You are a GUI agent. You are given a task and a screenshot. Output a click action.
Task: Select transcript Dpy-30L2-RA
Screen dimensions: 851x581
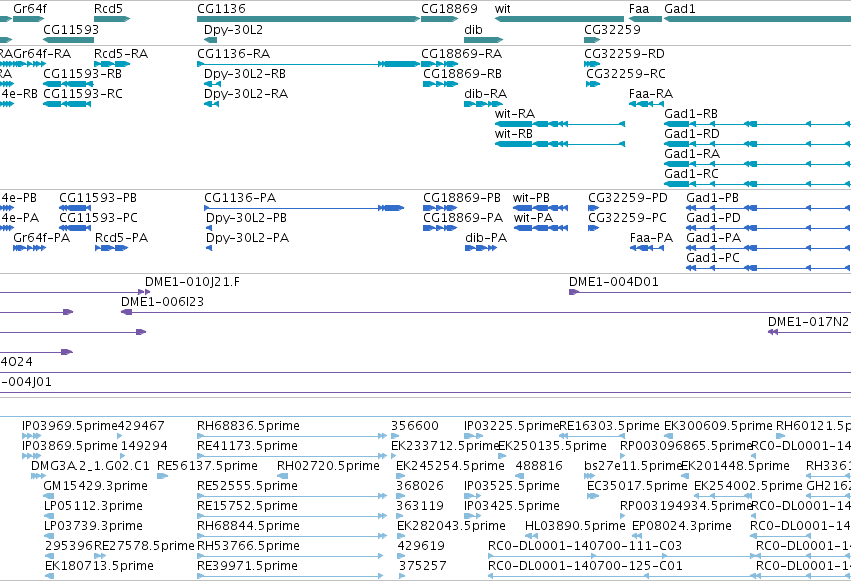coord(246,94)
